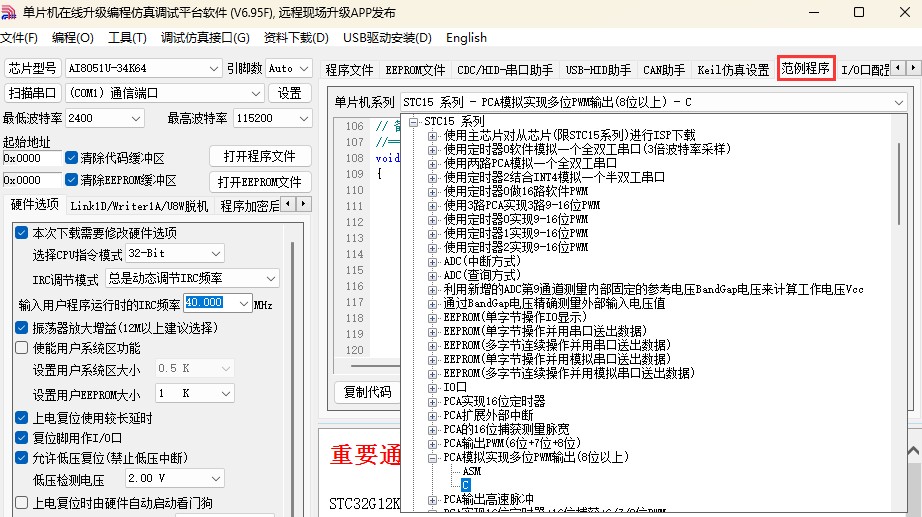The height and width of the screenshot is (517, 922).
Task: Click the IRC频率 40.000 input field
Action: (216, 303)
